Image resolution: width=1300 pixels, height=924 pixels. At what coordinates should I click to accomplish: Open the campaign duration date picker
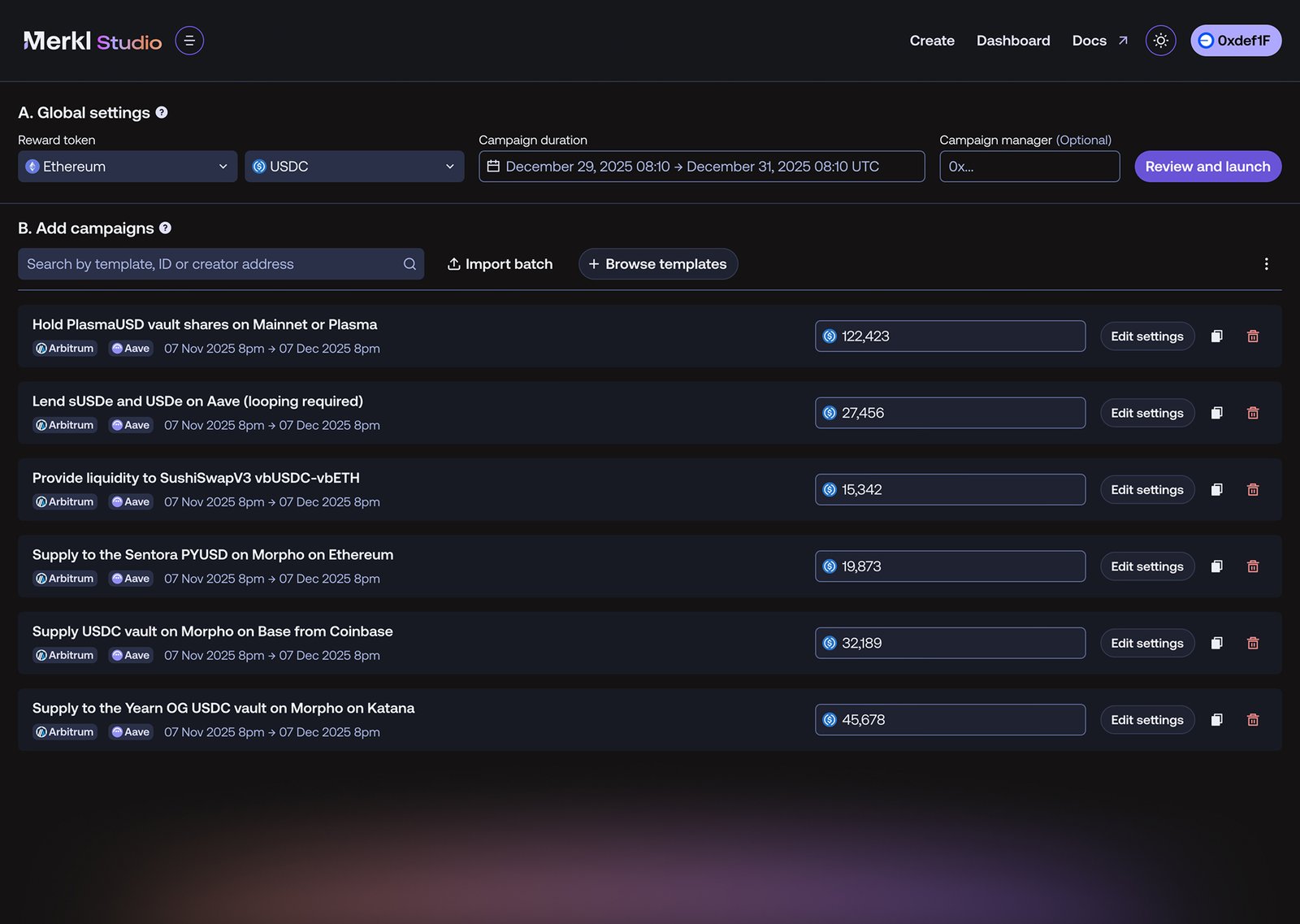pyautogui.click(x=702, y=167)
